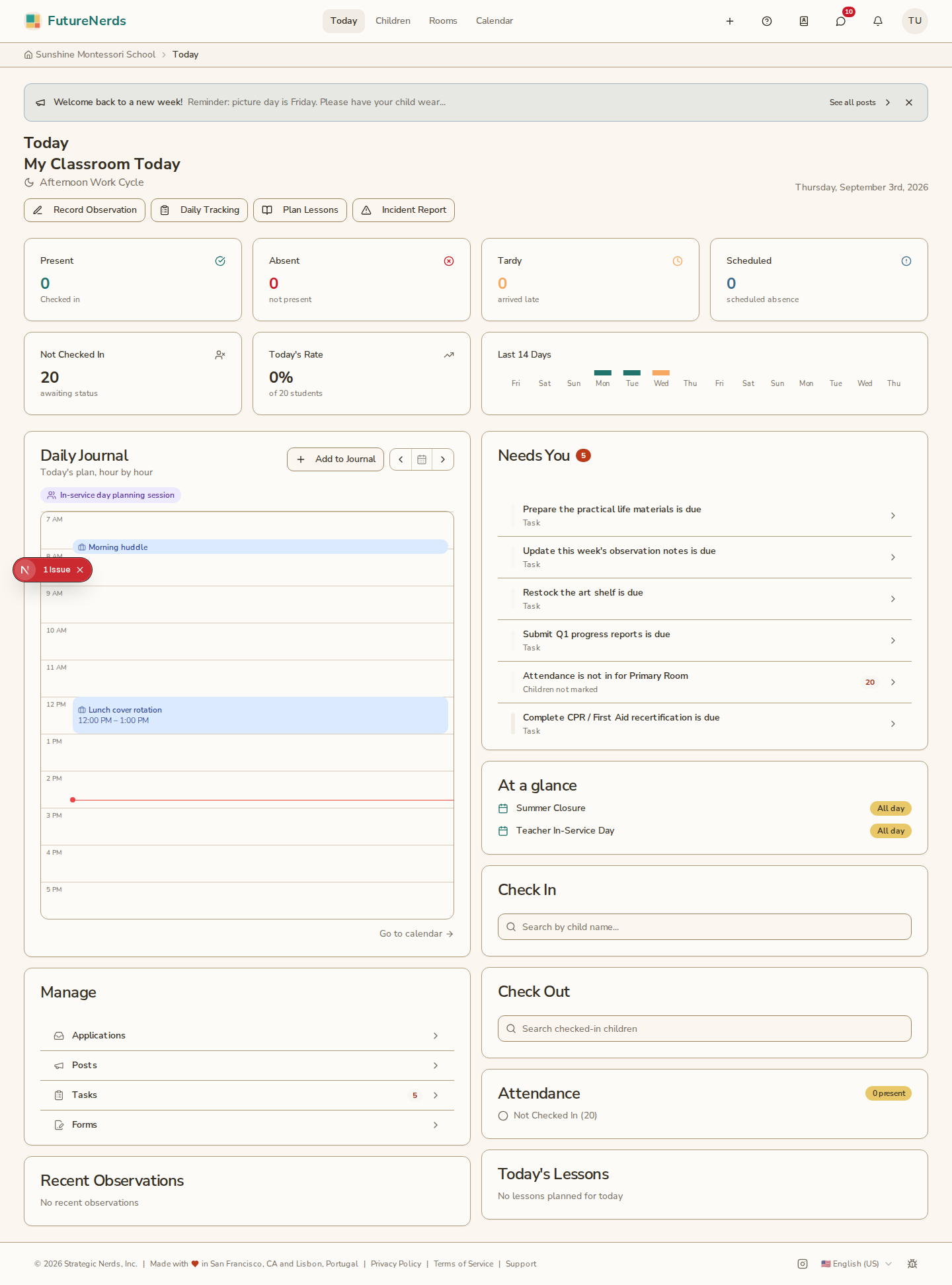952x1285 pixels.
Task: Open Applications in Manage list
Action: click(247, 1036)
